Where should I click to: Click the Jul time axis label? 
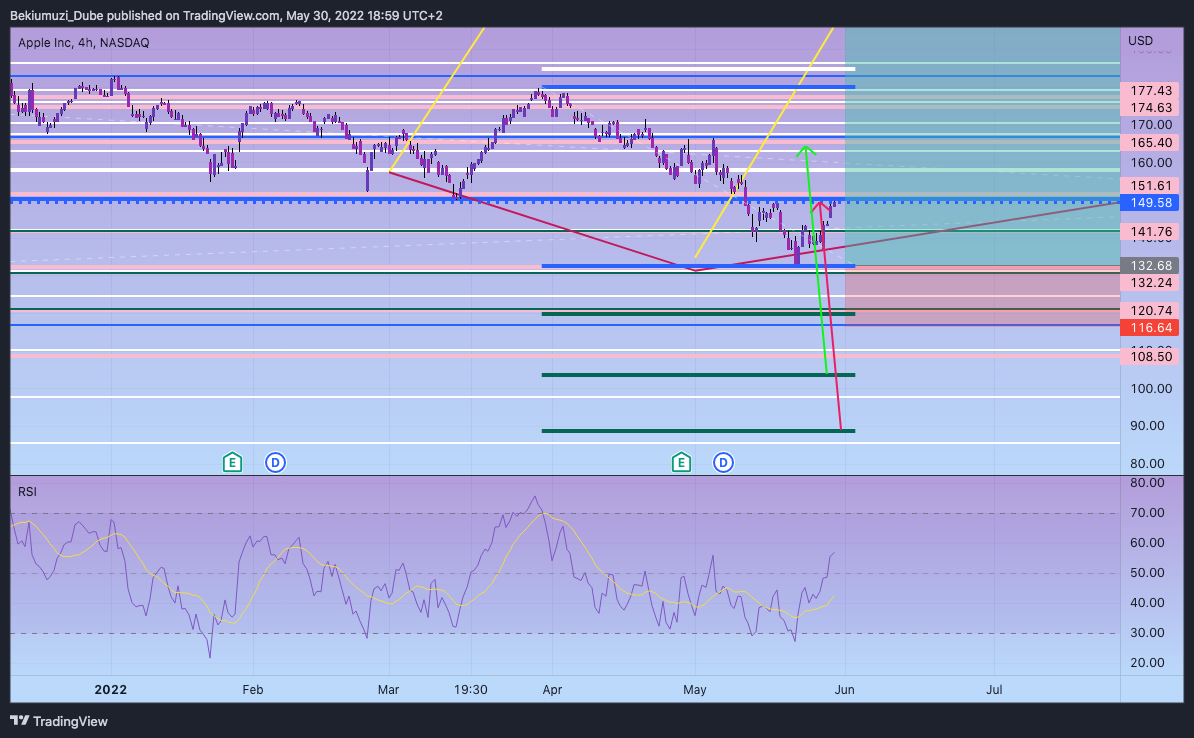click(994, 689)
